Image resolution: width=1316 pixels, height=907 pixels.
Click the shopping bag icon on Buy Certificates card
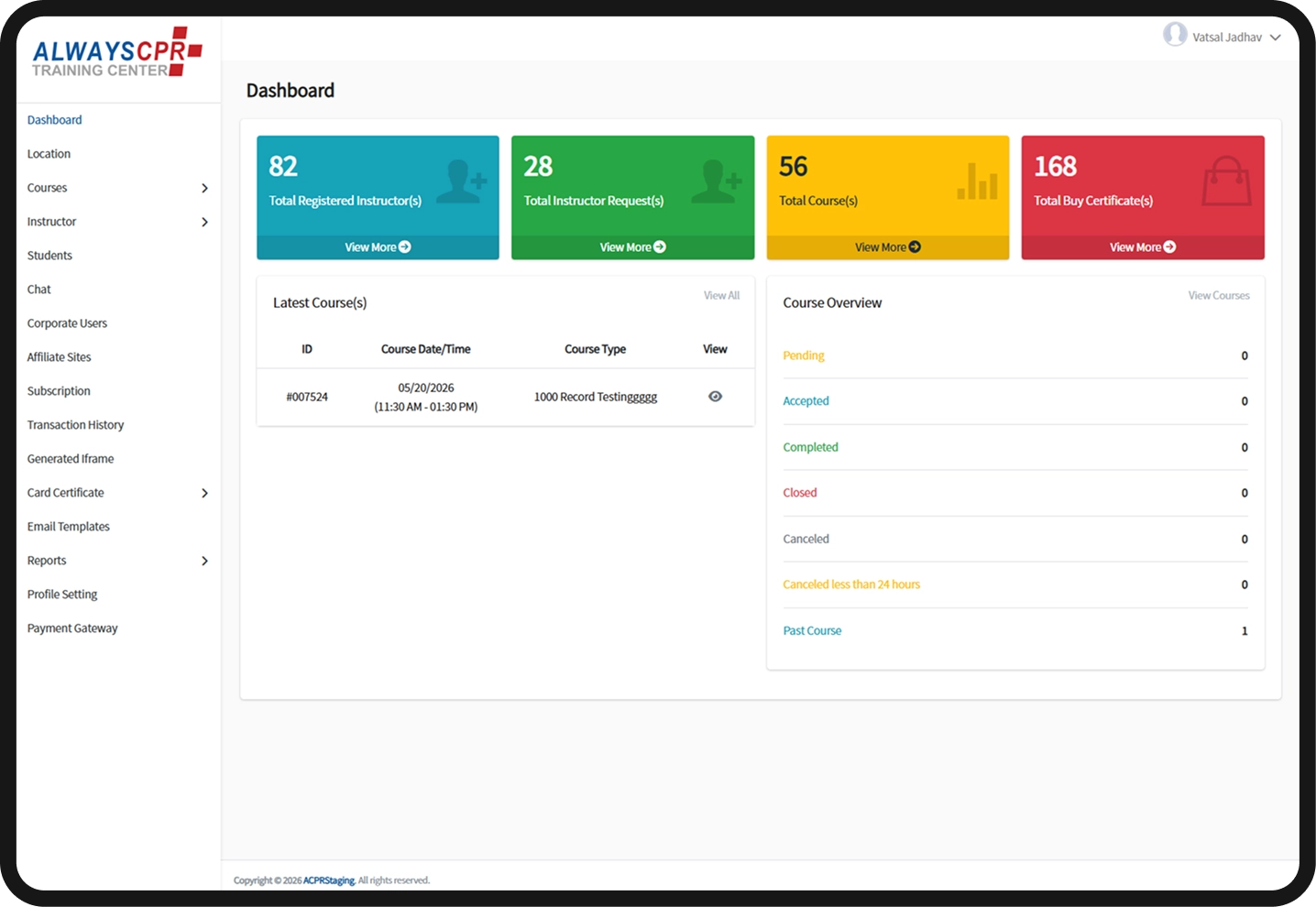click(1226, 180)
